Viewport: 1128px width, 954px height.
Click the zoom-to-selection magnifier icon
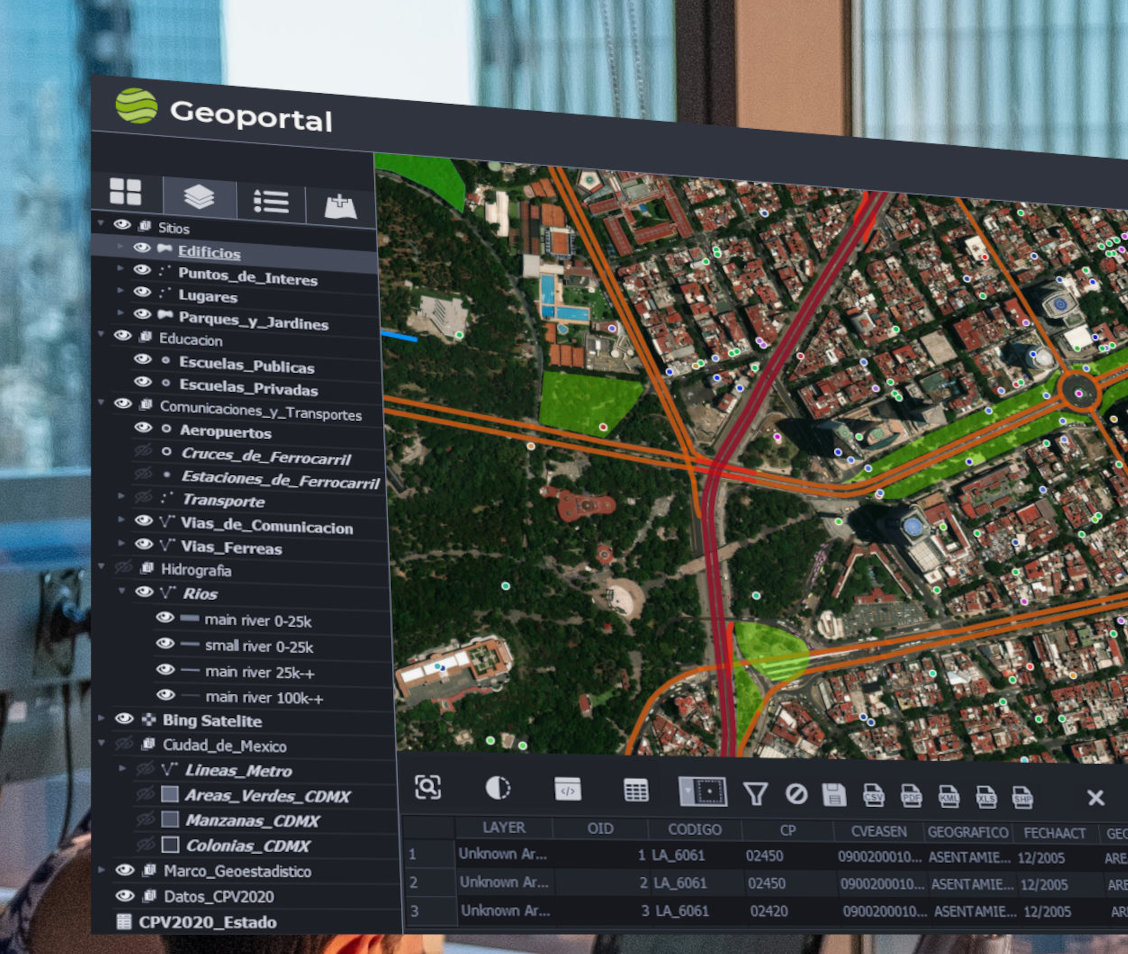click(427, 787)
